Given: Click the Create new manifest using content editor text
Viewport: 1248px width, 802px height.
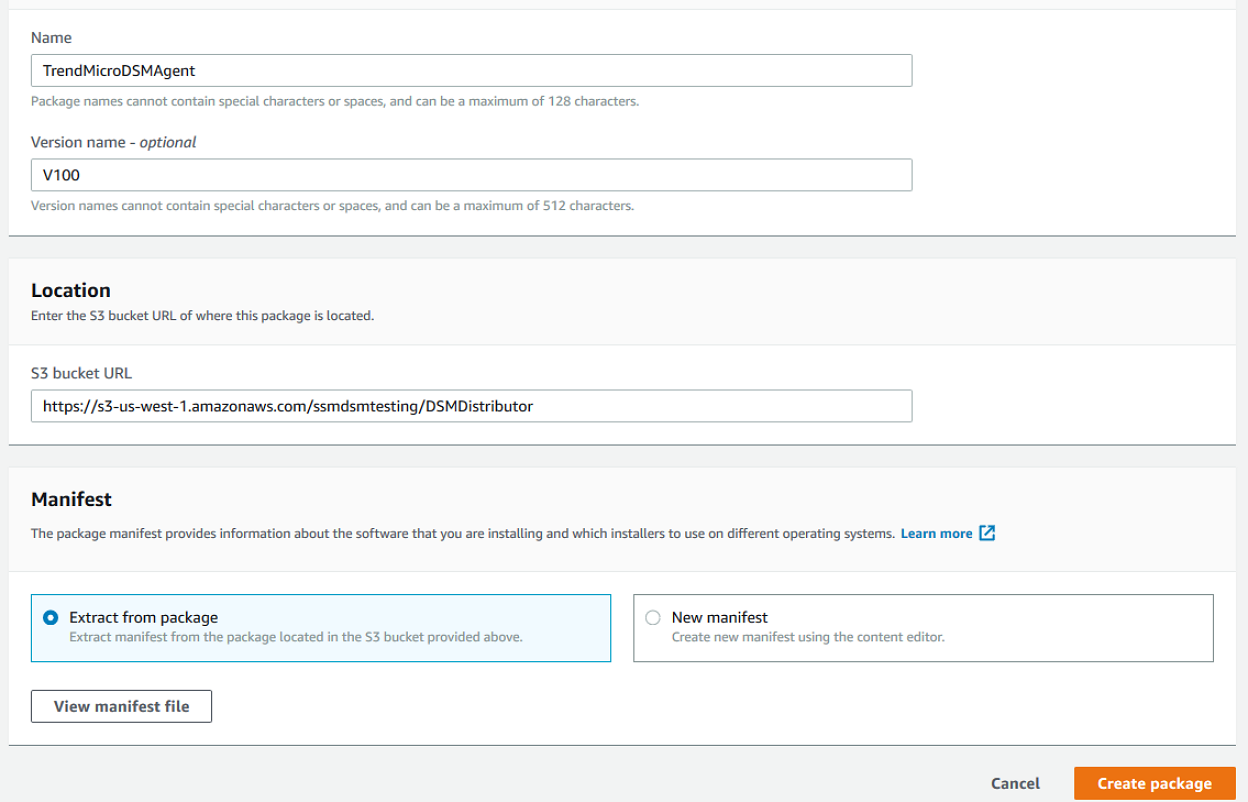Looking at the screenshot, I should (x=808, y=637).
